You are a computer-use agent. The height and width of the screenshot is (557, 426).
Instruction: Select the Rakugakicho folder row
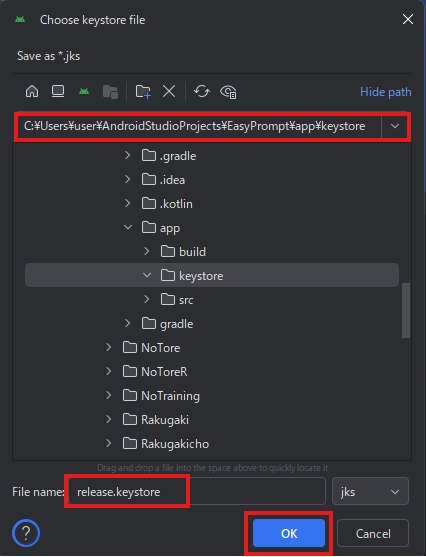(x=212, y=443)
